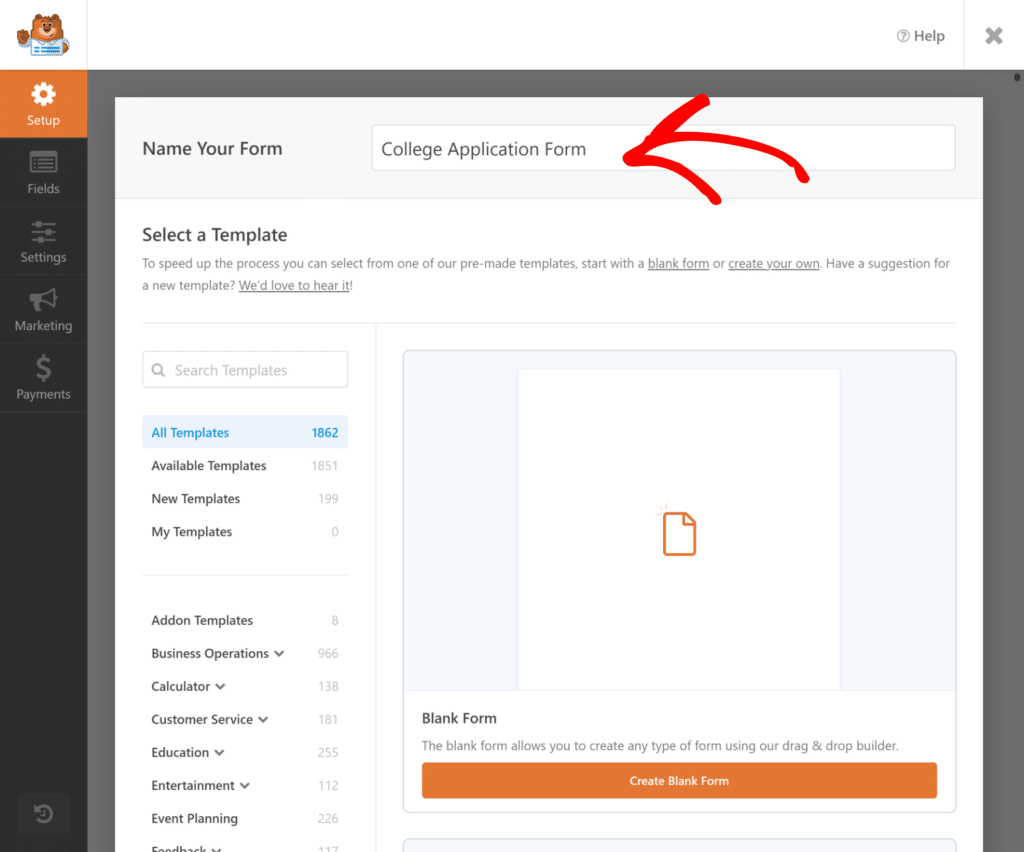Image resolution: width=1024 pixels, height=852 pixels.
Task: Open the blank form link
Action: click(678, 263)
